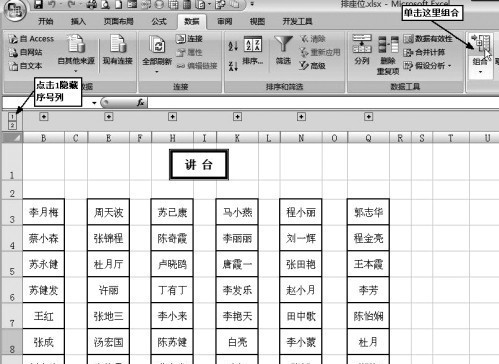Expand the 全部刷新 dropdown arrow
Viewport: 499px width, 364px height.
[x=157, y=71]
